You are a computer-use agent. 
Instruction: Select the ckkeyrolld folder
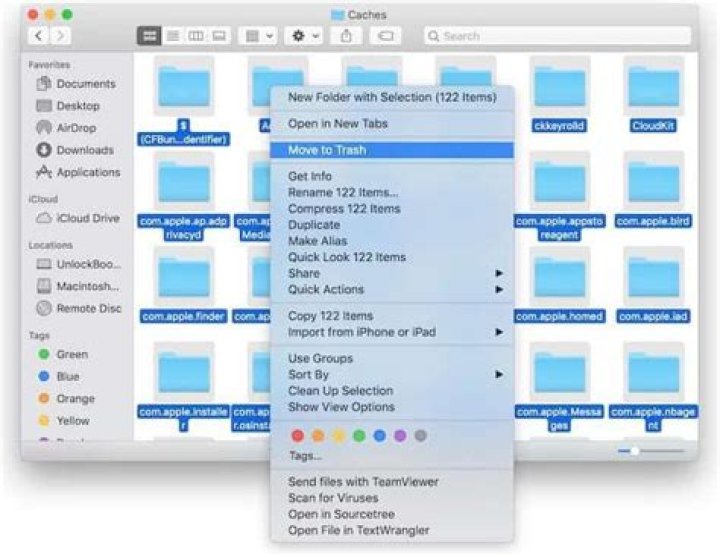(x=559, y=93)
